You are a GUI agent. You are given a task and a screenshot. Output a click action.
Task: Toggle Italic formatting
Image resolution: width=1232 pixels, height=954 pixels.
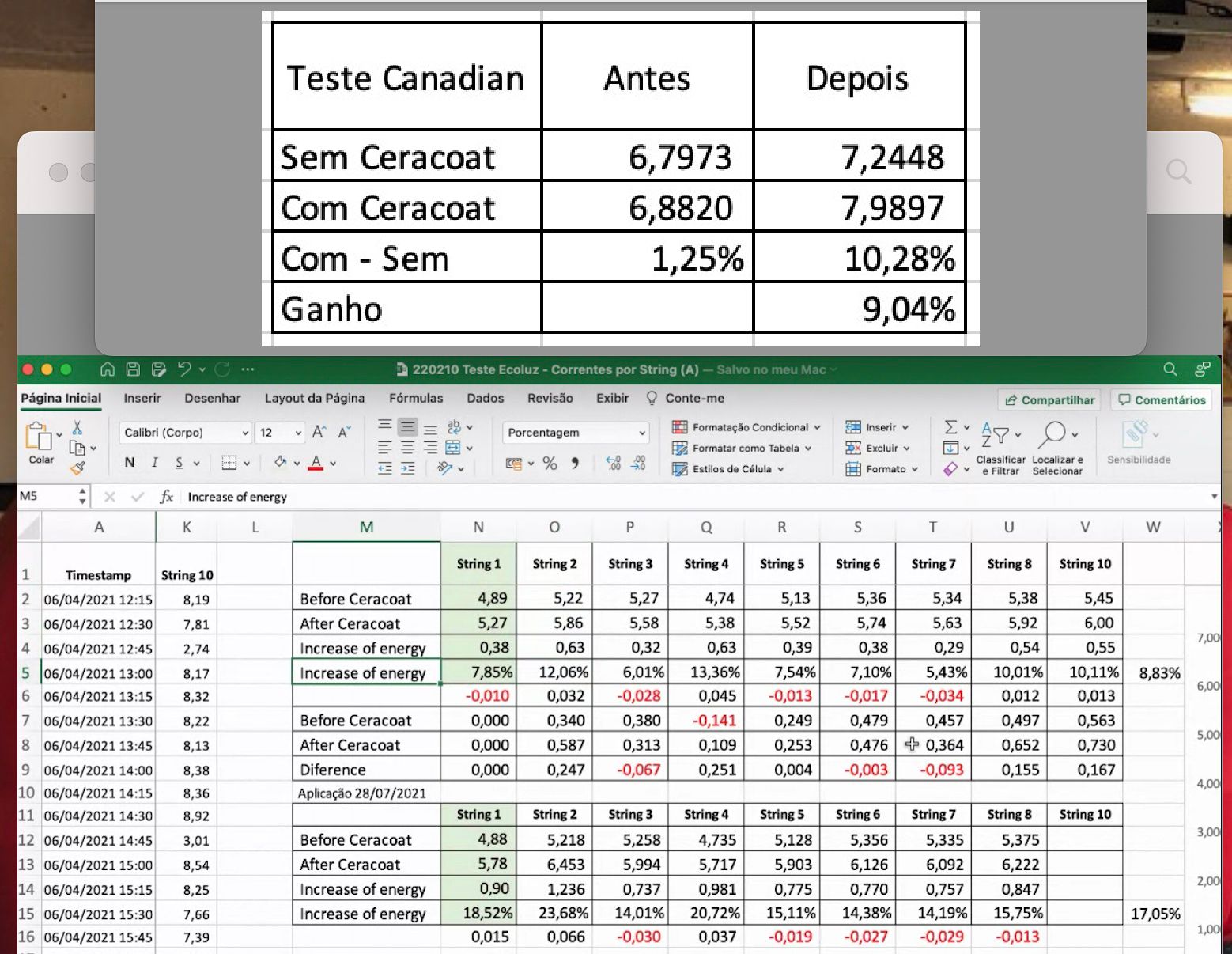coord(155,463)
